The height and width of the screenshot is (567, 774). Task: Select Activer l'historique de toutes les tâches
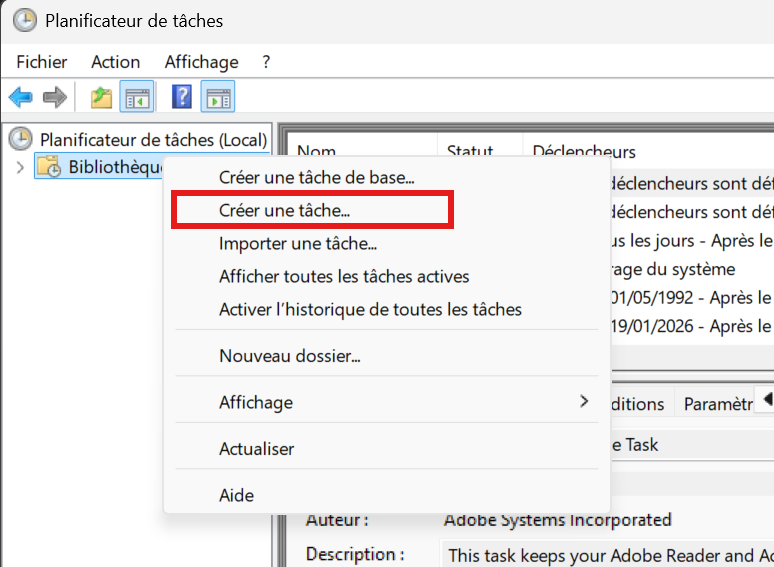coord(387,309)
